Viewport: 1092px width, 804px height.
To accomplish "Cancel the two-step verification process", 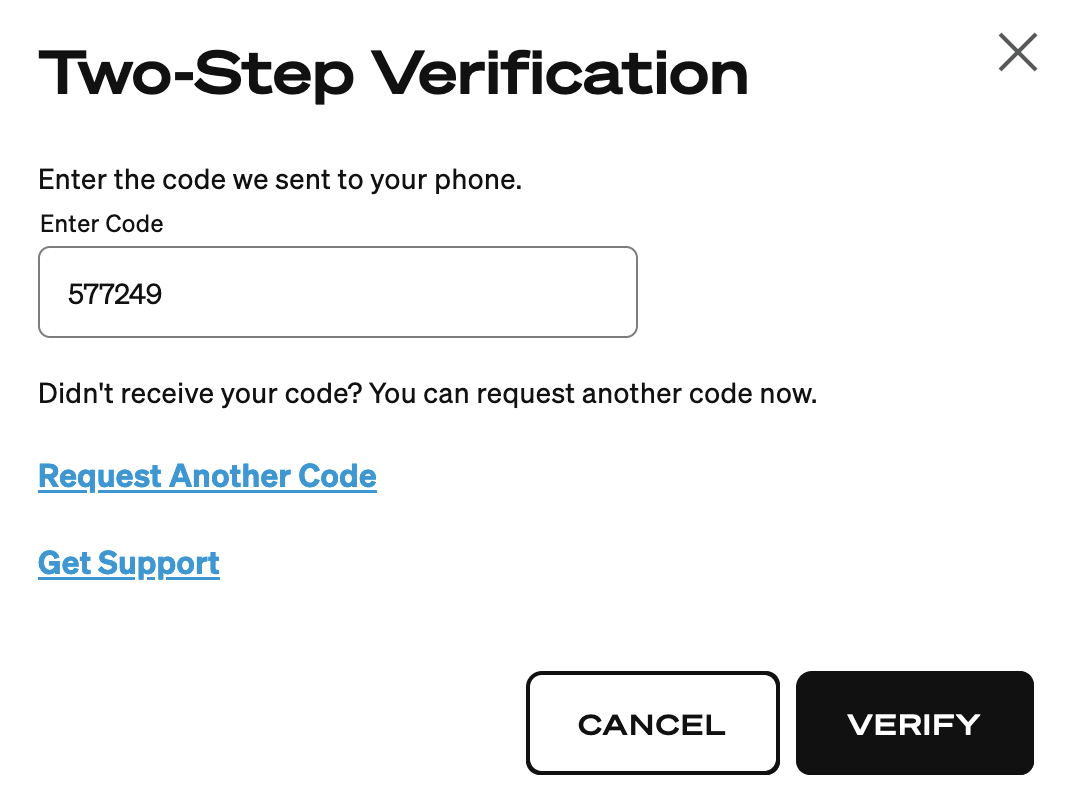I will 652,722.
